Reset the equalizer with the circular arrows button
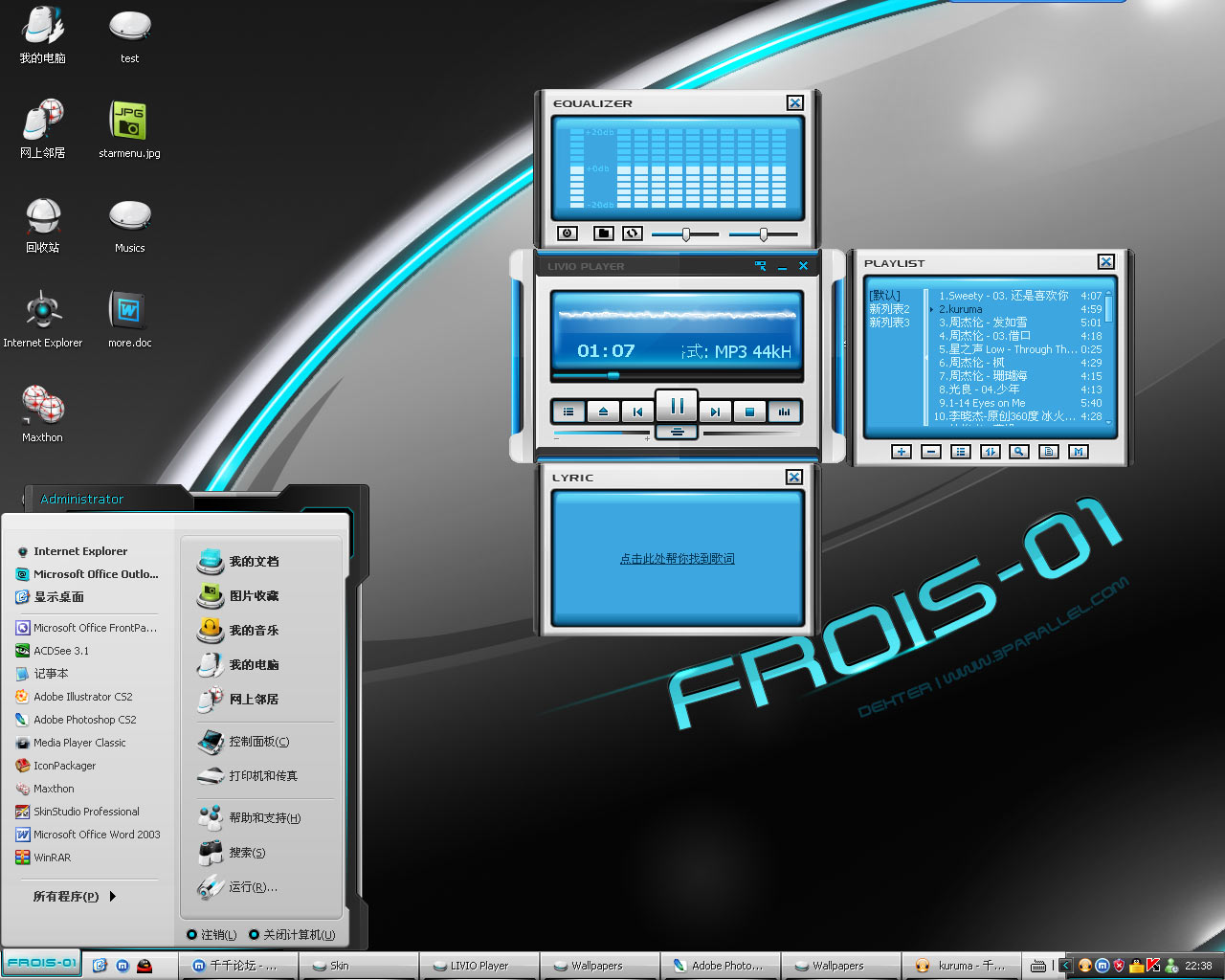The image size is (1225, 980). 633,234
